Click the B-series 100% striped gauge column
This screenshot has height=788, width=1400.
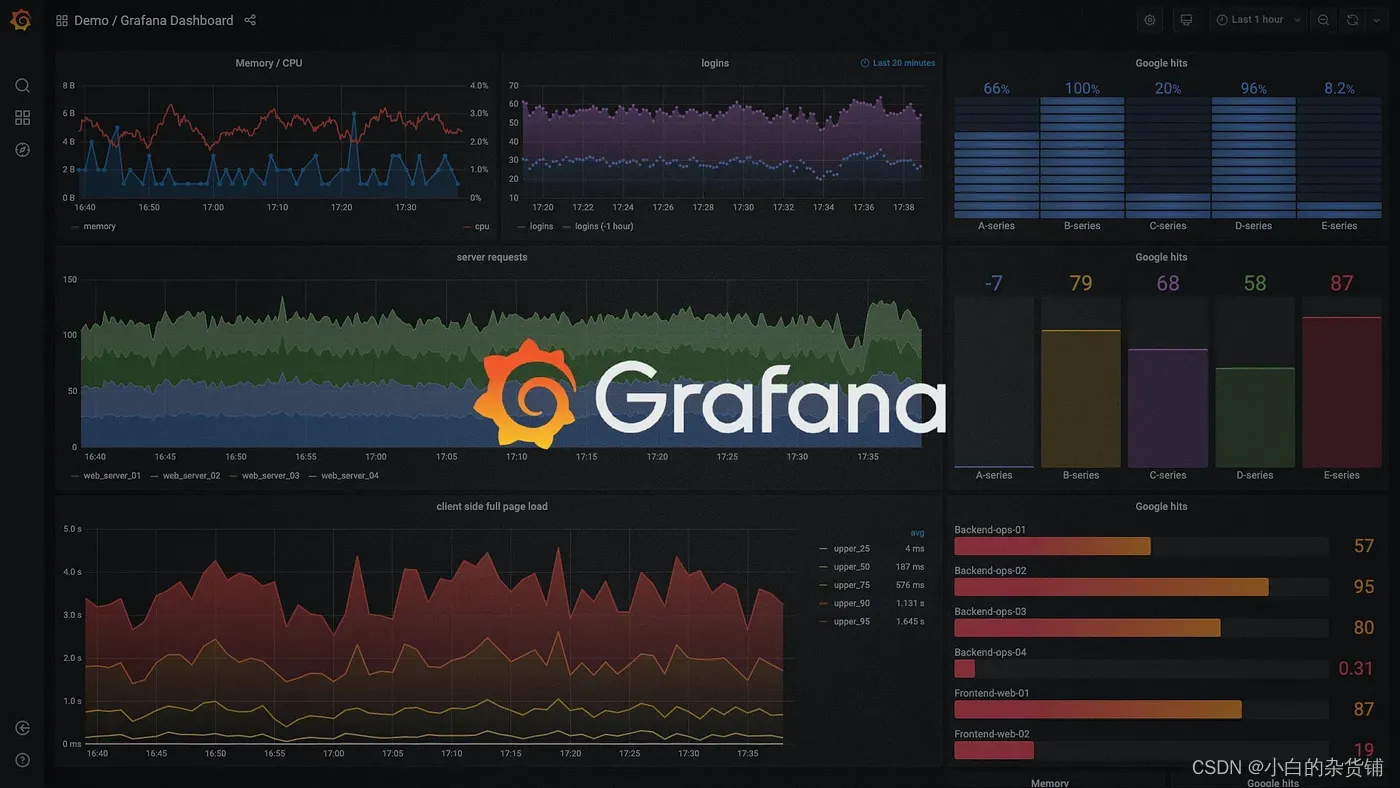click(x=1082, y=158)
